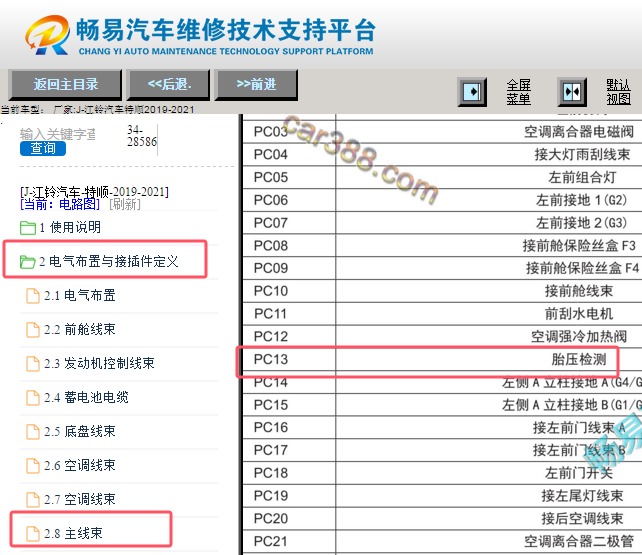This screenshot has height=555, width=642.
Task: Select the 默认视图 link
Action: point(618,92)
